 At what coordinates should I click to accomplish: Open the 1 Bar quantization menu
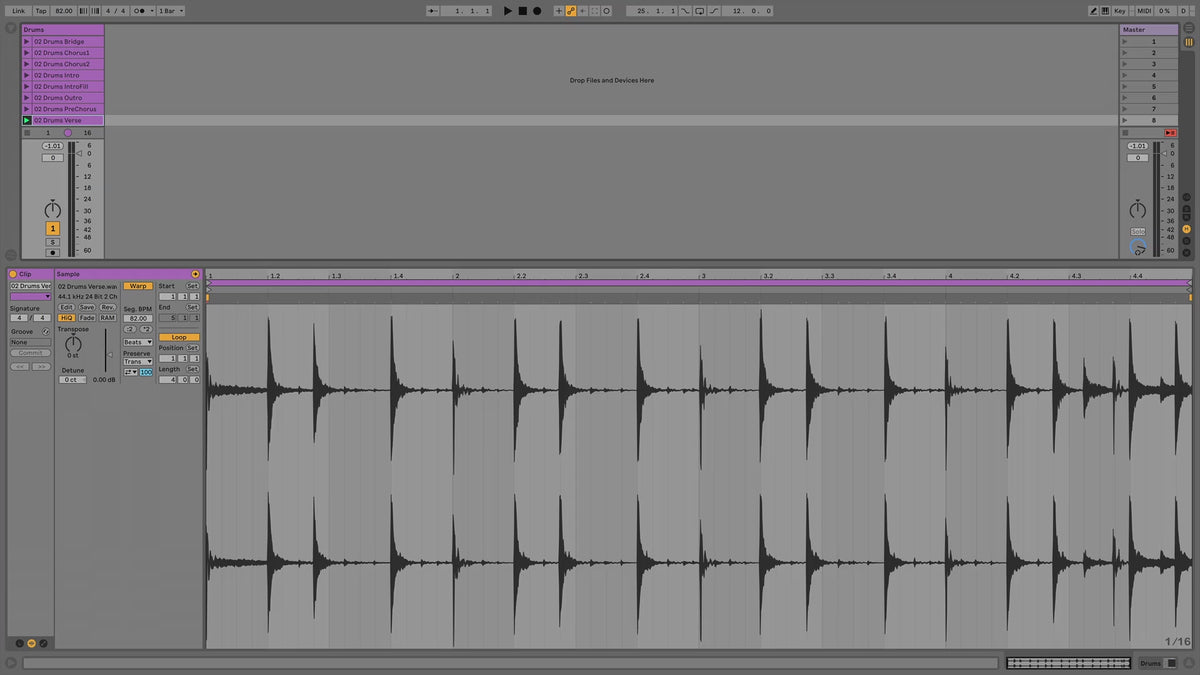click(x=170, y=11)
